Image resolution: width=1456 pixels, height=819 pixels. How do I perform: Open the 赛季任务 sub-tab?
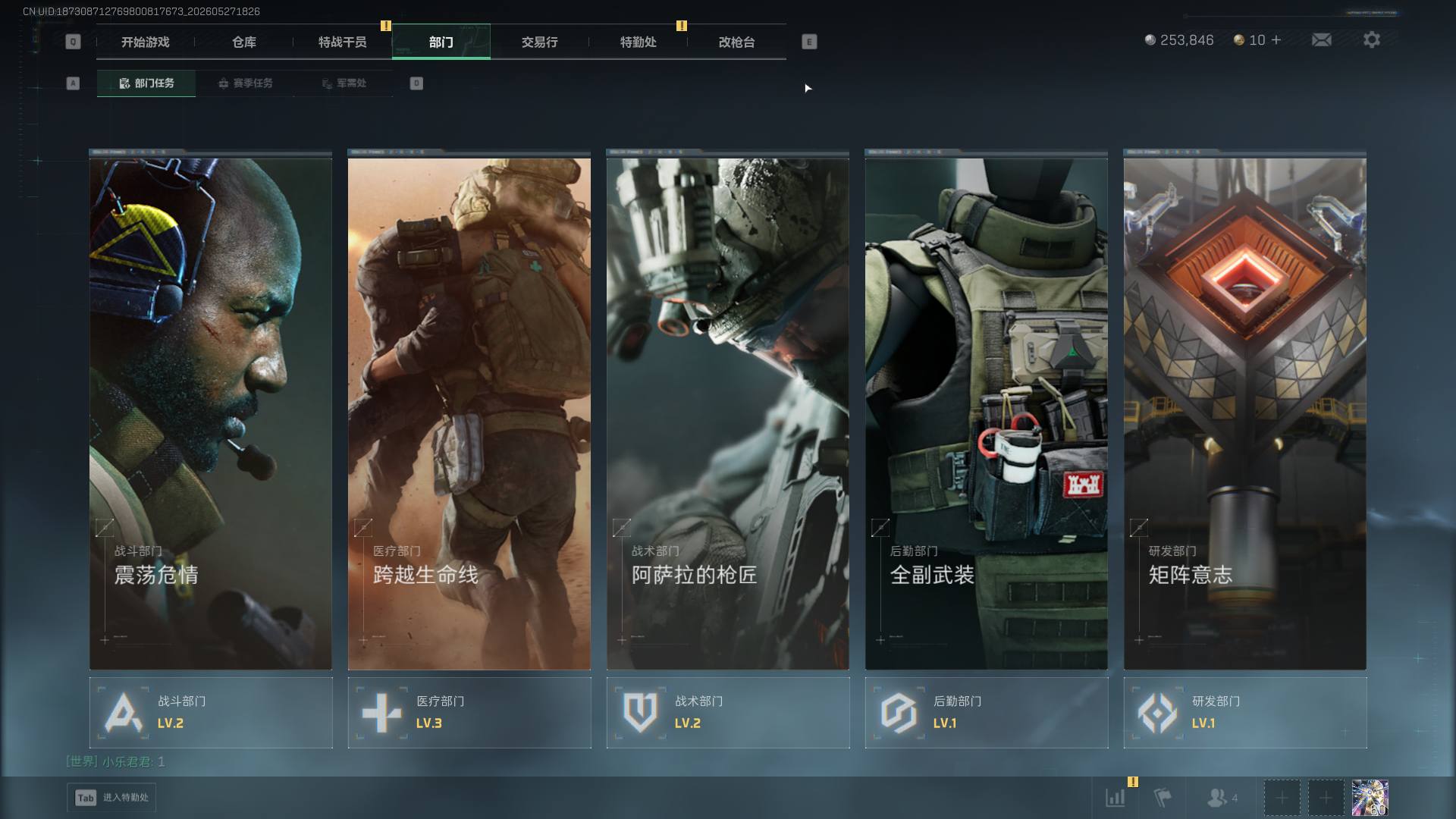pos(245,83)
